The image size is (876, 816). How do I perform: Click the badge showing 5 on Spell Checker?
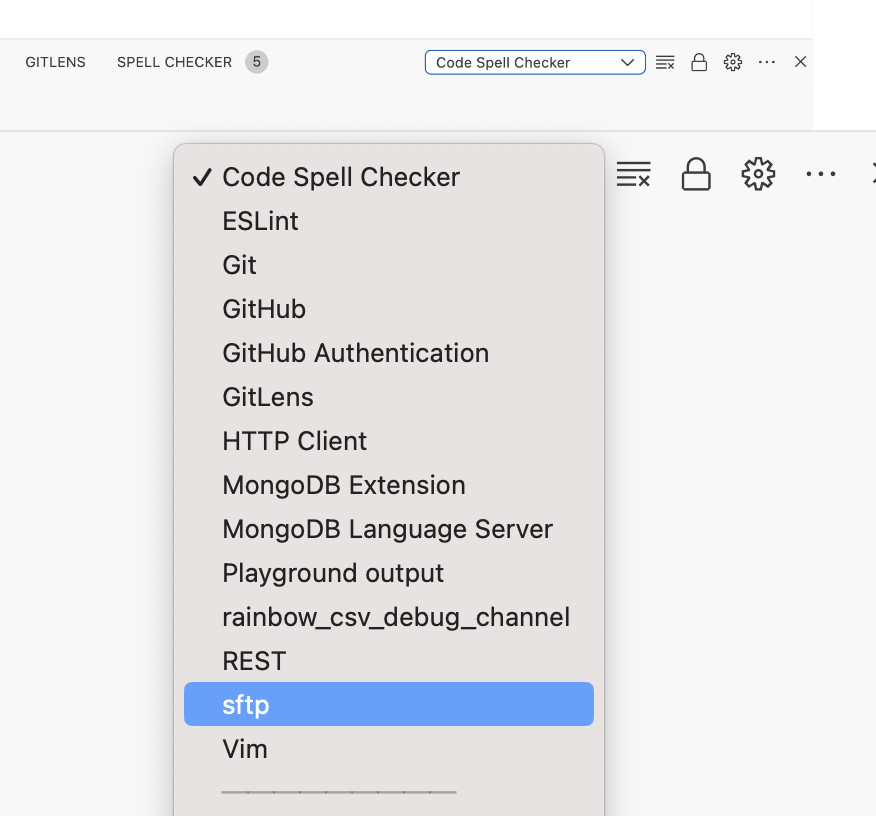256,62
